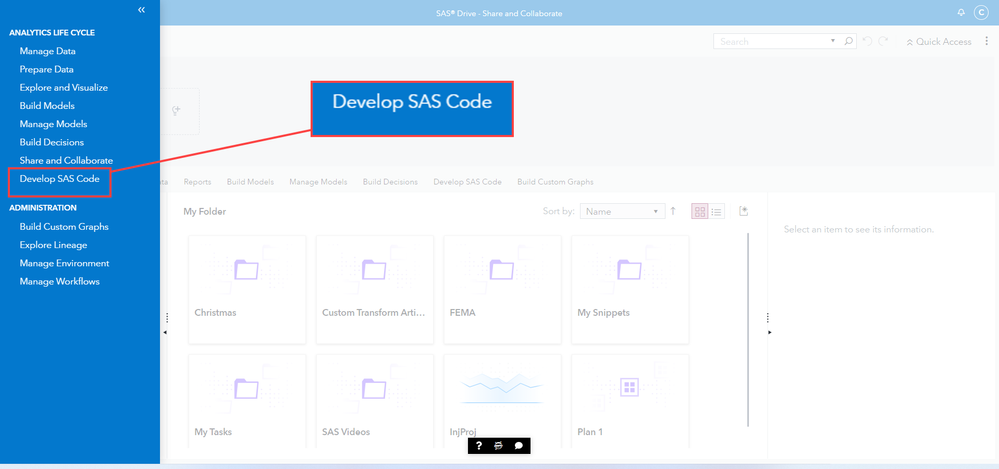
Task: Select Manage Models in side menu
Action: [x=54, y=124]
